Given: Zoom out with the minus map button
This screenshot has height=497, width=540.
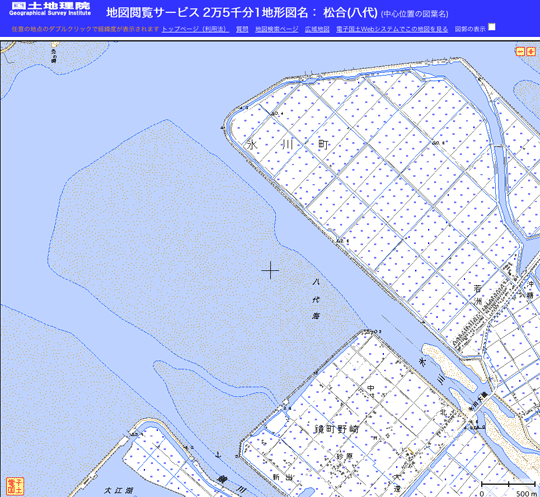Looking at the screenshot, I should [520, 52].
